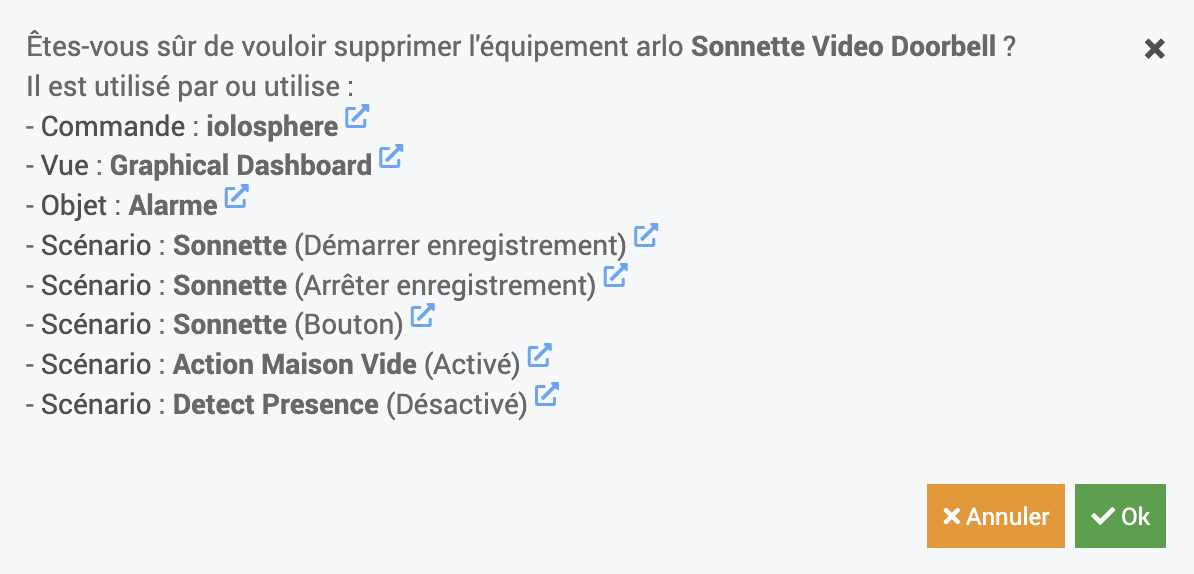Confirm deletion with the green Ok button
1194x574 pixels.
[x=1120, y=516]
